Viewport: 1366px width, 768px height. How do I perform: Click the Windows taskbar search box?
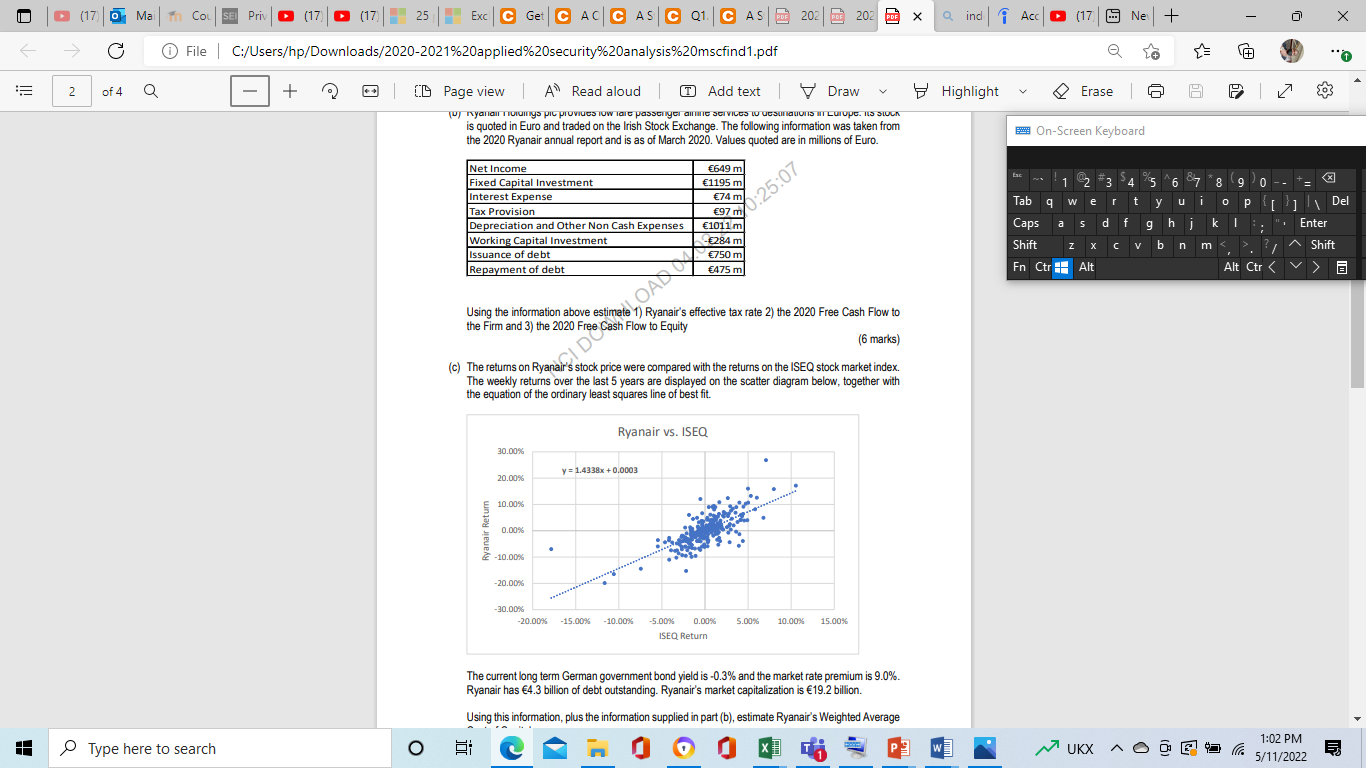219,748
